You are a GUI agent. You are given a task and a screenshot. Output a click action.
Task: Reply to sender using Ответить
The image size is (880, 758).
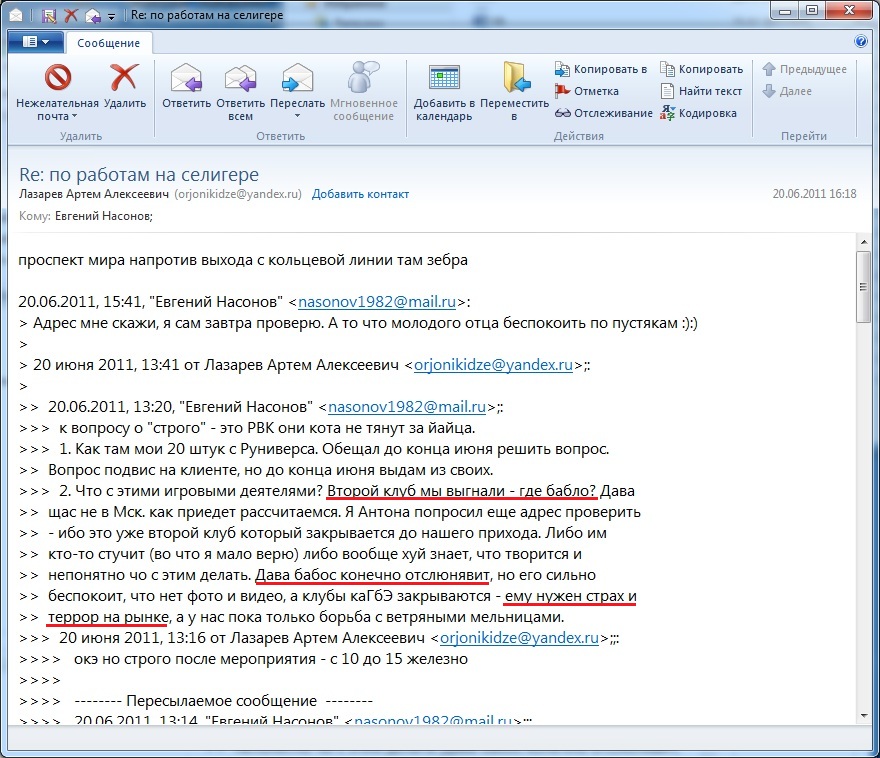(186, 78)
